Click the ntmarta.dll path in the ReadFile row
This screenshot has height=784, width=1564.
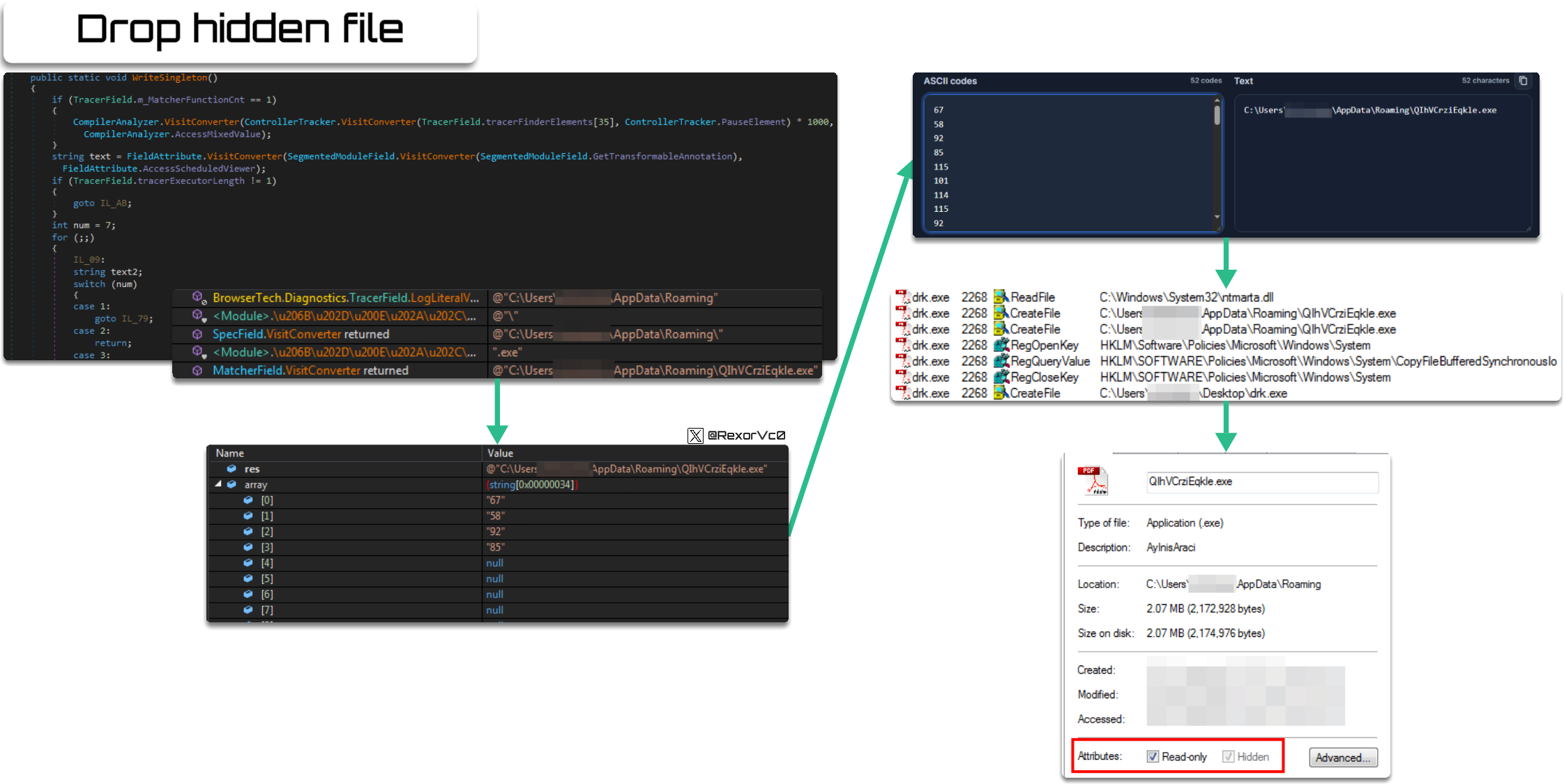coord(1186,297)
